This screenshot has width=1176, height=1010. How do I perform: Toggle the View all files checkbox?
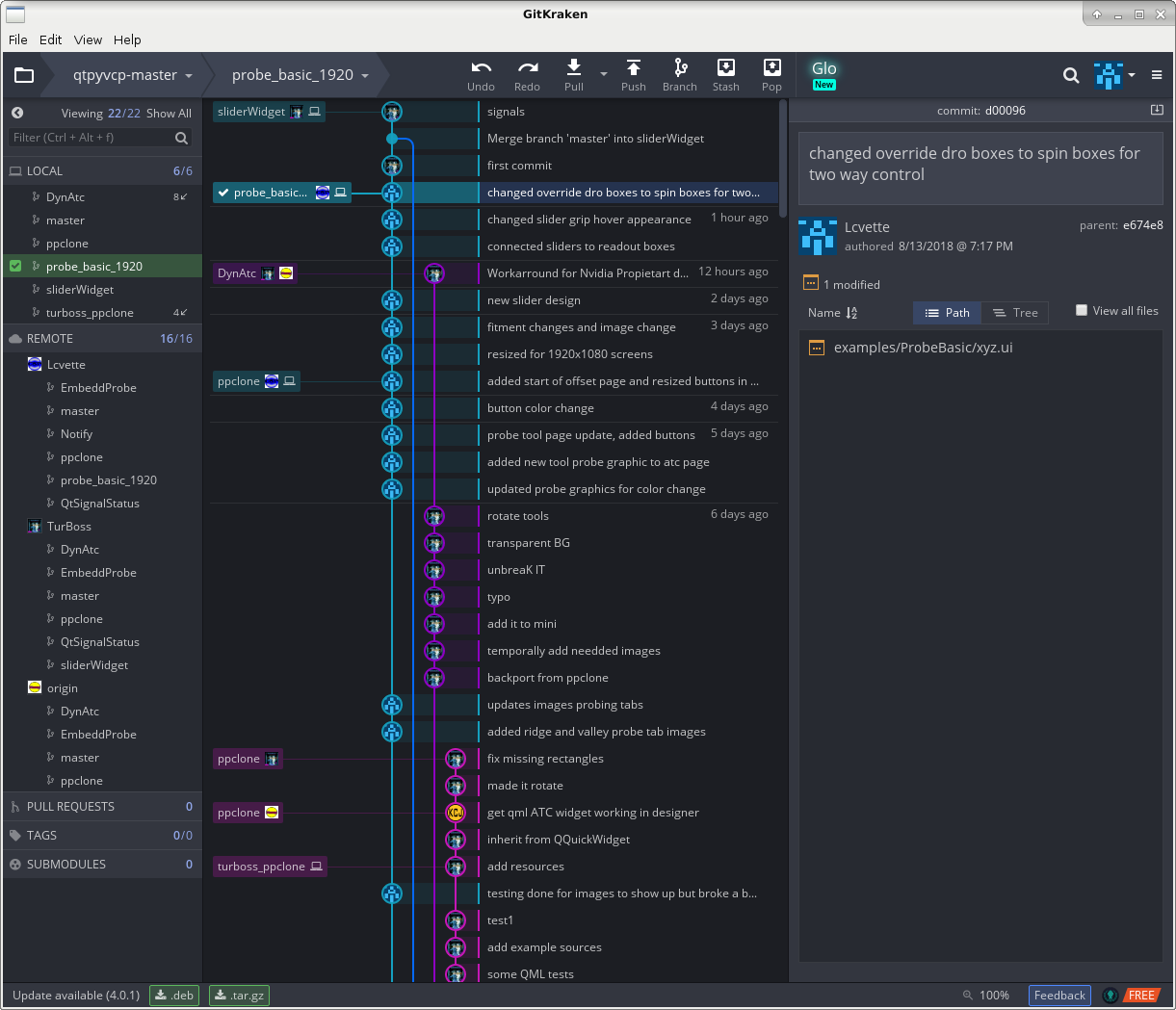[x=1082, y=310]
